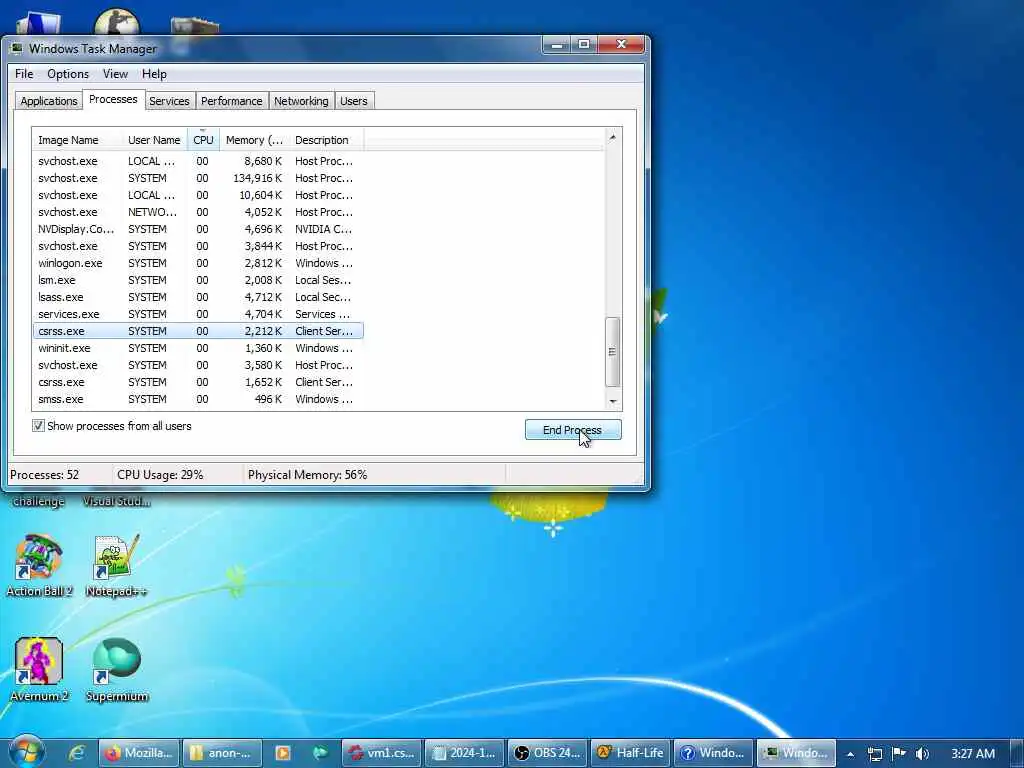
Task: Go to the Networking tab
Action: coord(301,101)
